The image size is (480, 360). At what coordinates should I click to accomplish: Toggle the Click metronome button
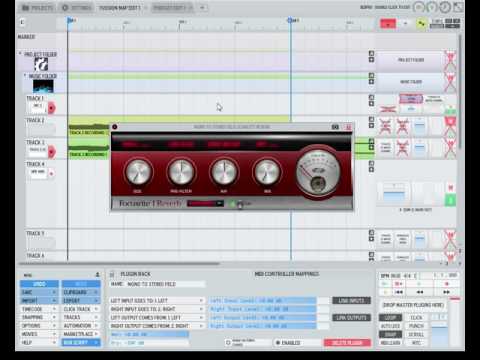tap(416, 317)
